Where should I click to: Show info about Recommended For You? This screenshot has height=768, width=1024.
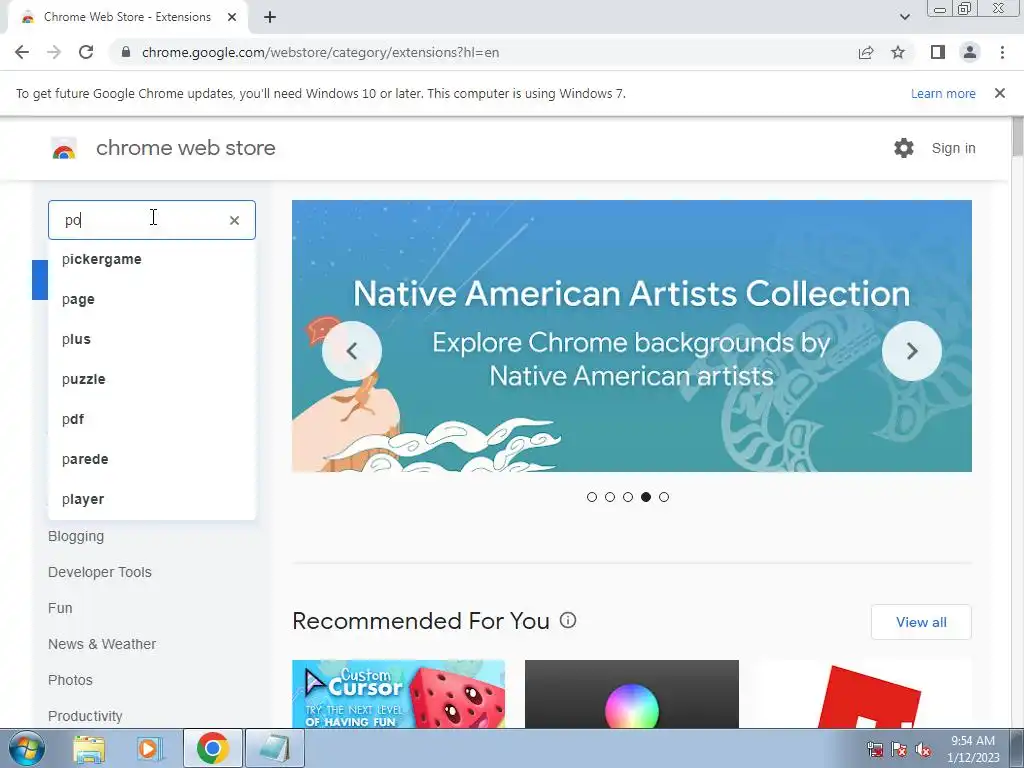tap(568, 620)
